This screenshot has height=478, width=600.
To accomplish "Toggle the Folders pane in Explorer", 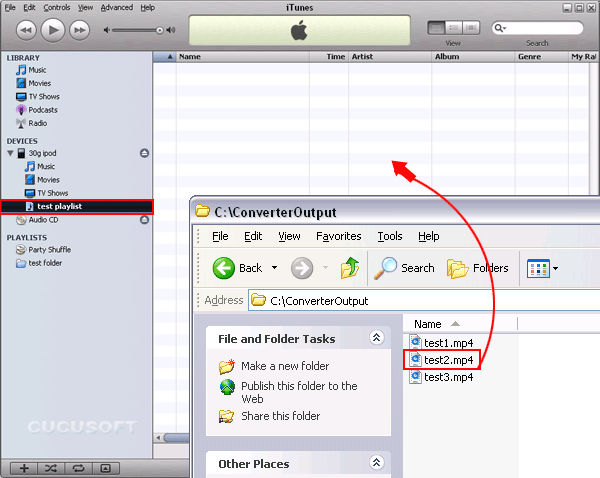I will click(x=478, y=268).
